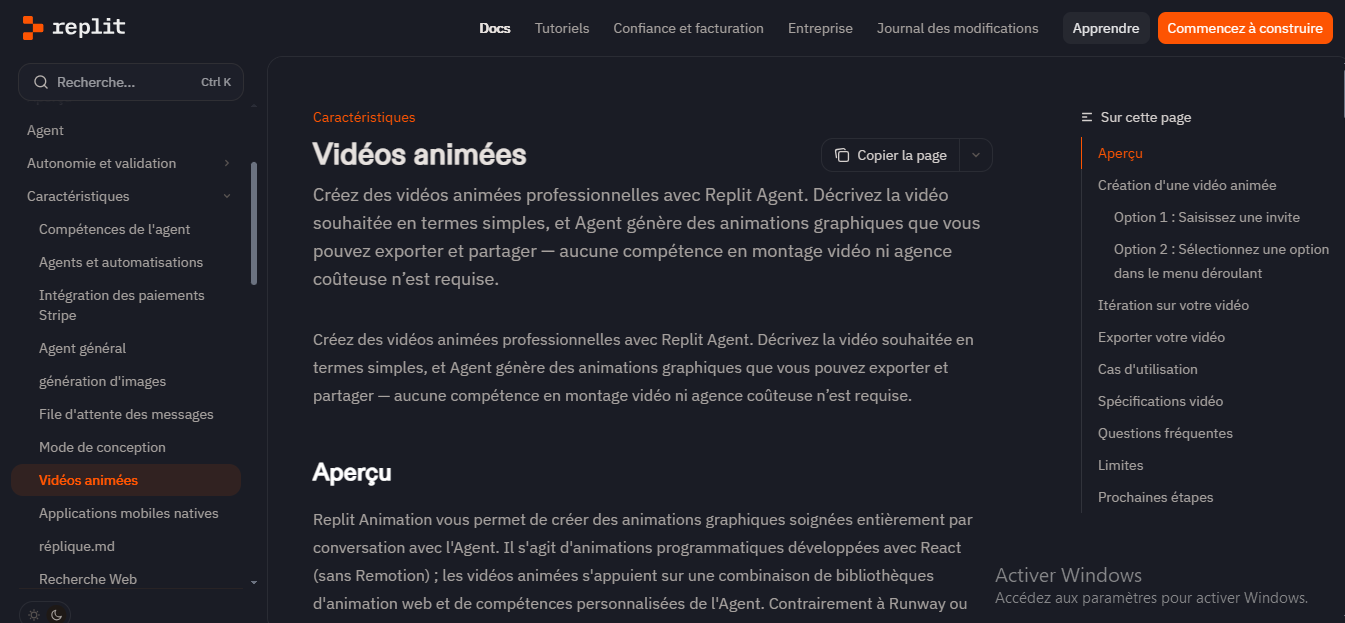The width and height of the screenshot is (1345, 623).
Task: Open the Tutoriels tab
Action: point(562,28)
